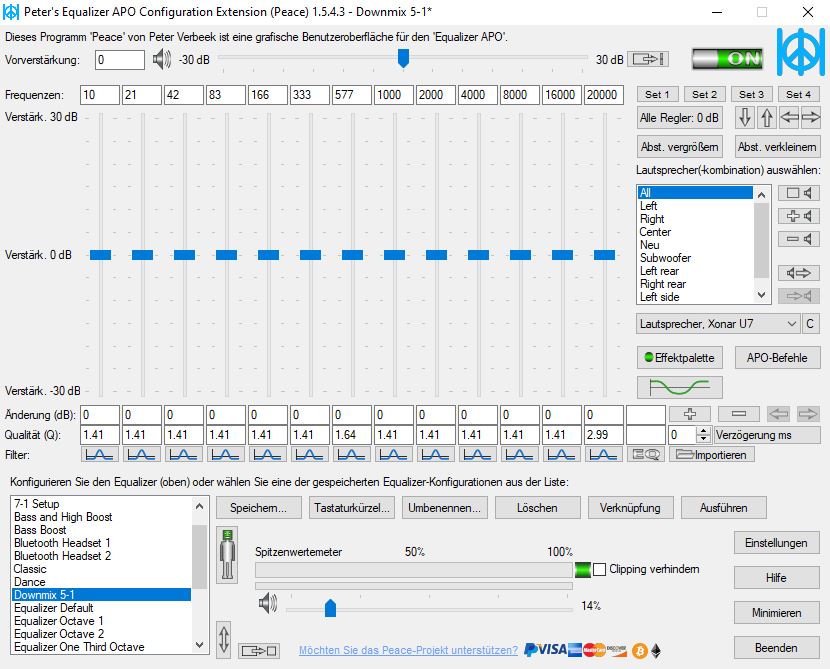Click the Speichern... button

point(259,508)
